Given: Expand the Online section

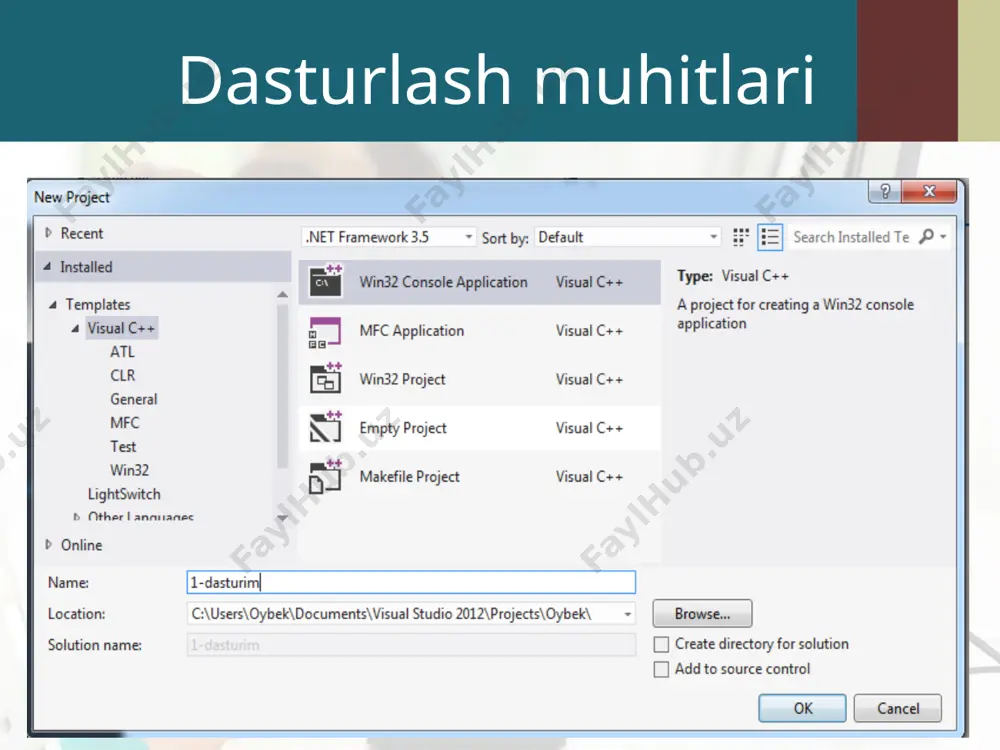Looking at the screenshot, I should 48,545.
